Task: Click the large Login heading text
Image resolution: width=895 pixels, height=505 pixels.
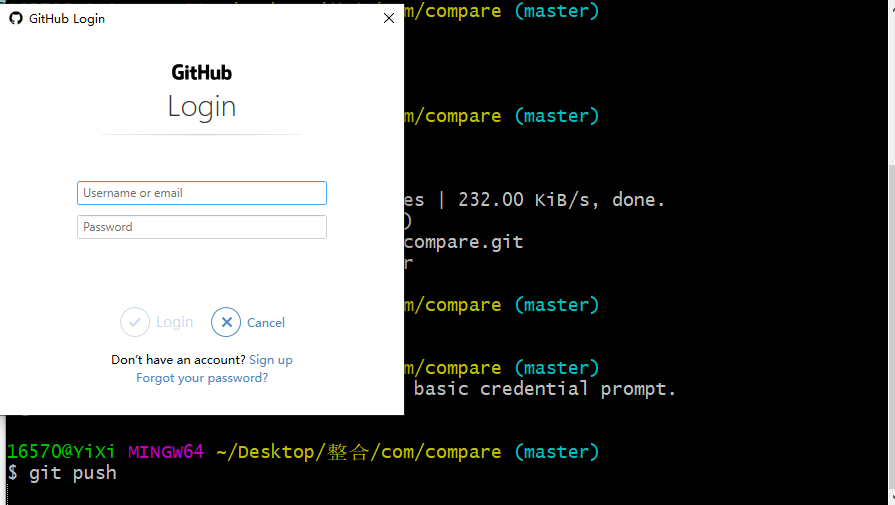Action: tap(201, 106)
